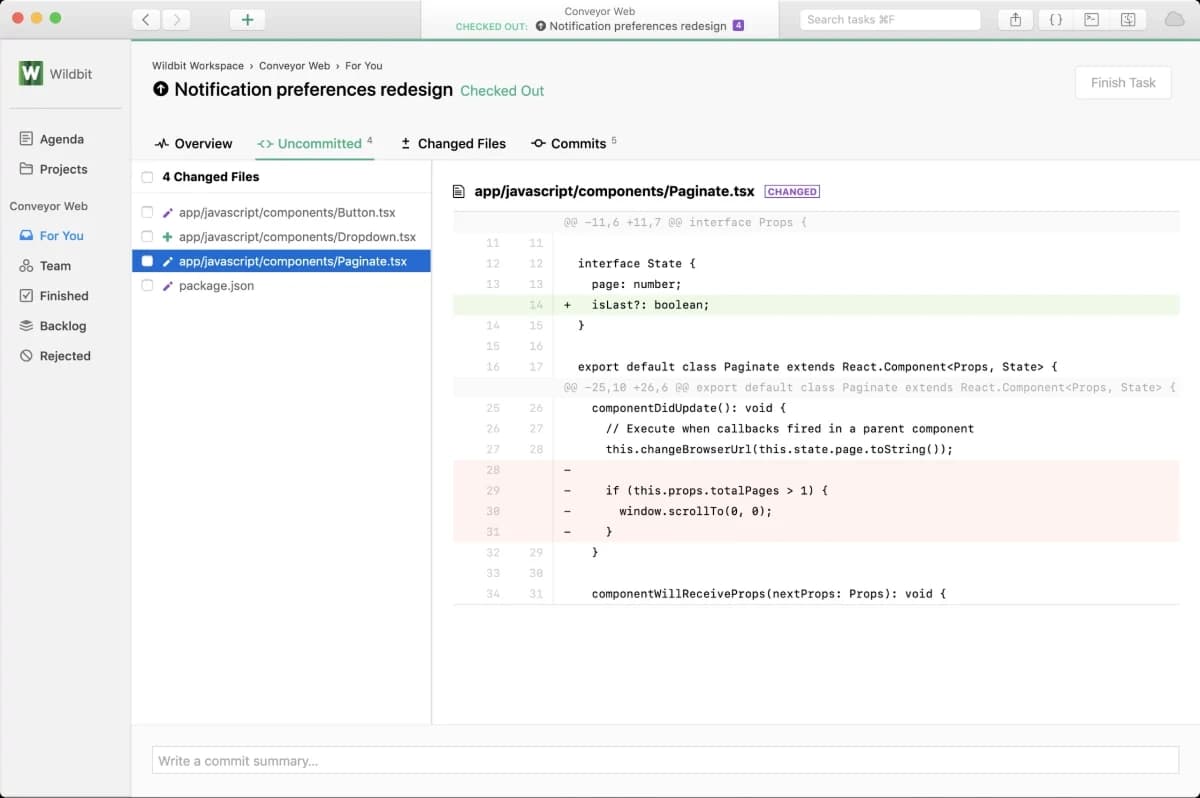The width and height of the screenshot is (1200, 798).
Task: Click the commit summary input field
Action: tap(665, 761)
